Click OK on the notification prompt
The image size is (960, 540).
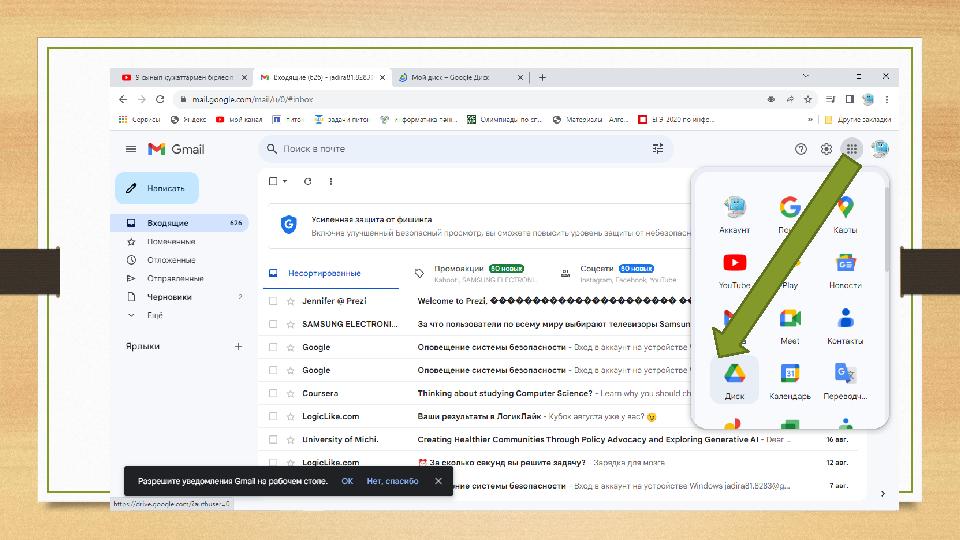[x=347, y=481]
